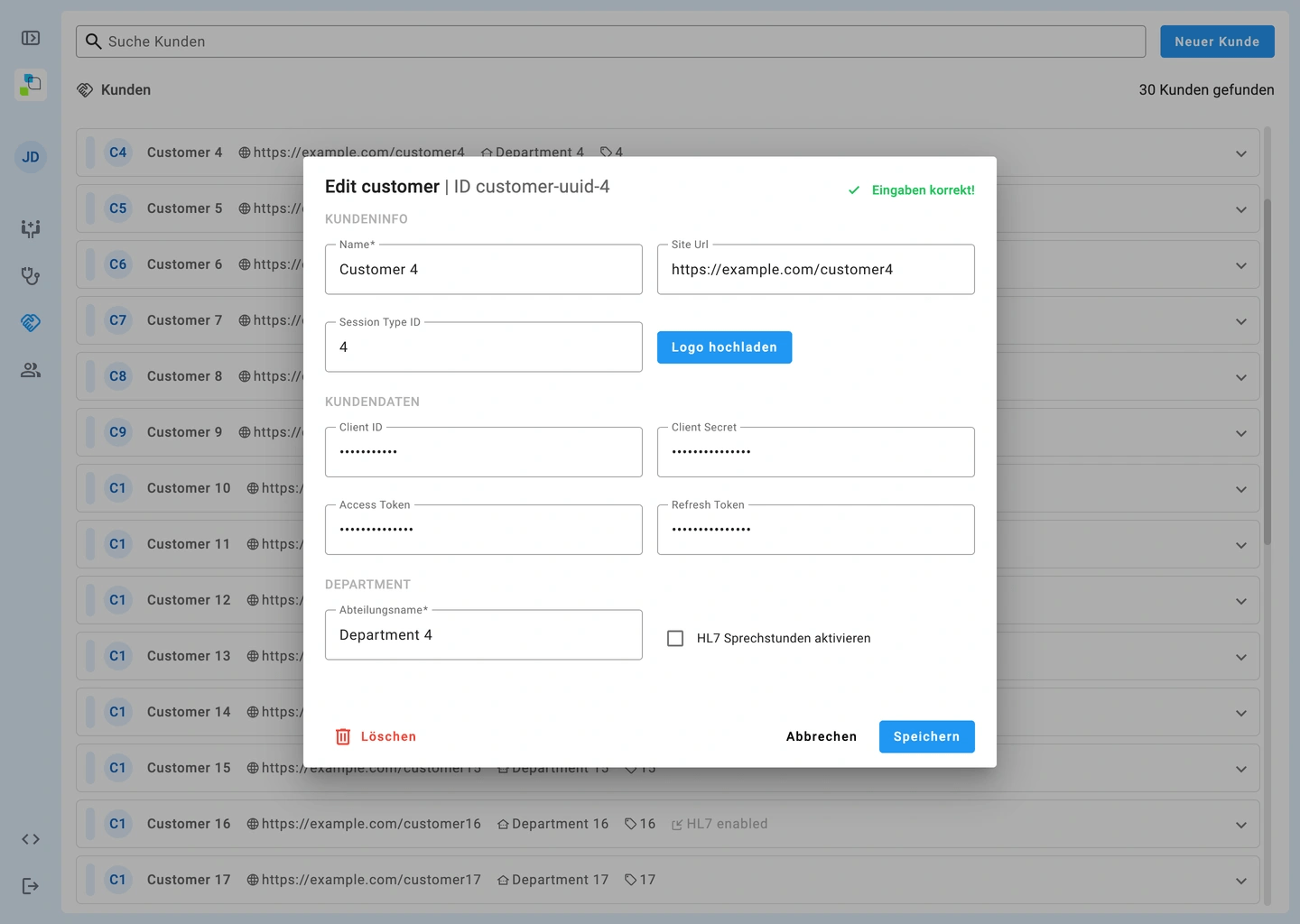Viewport: 1300px width, 924px height.
Task: Click the Logo hochladen button
Action: pyautogui.click(x=724, y=347)
